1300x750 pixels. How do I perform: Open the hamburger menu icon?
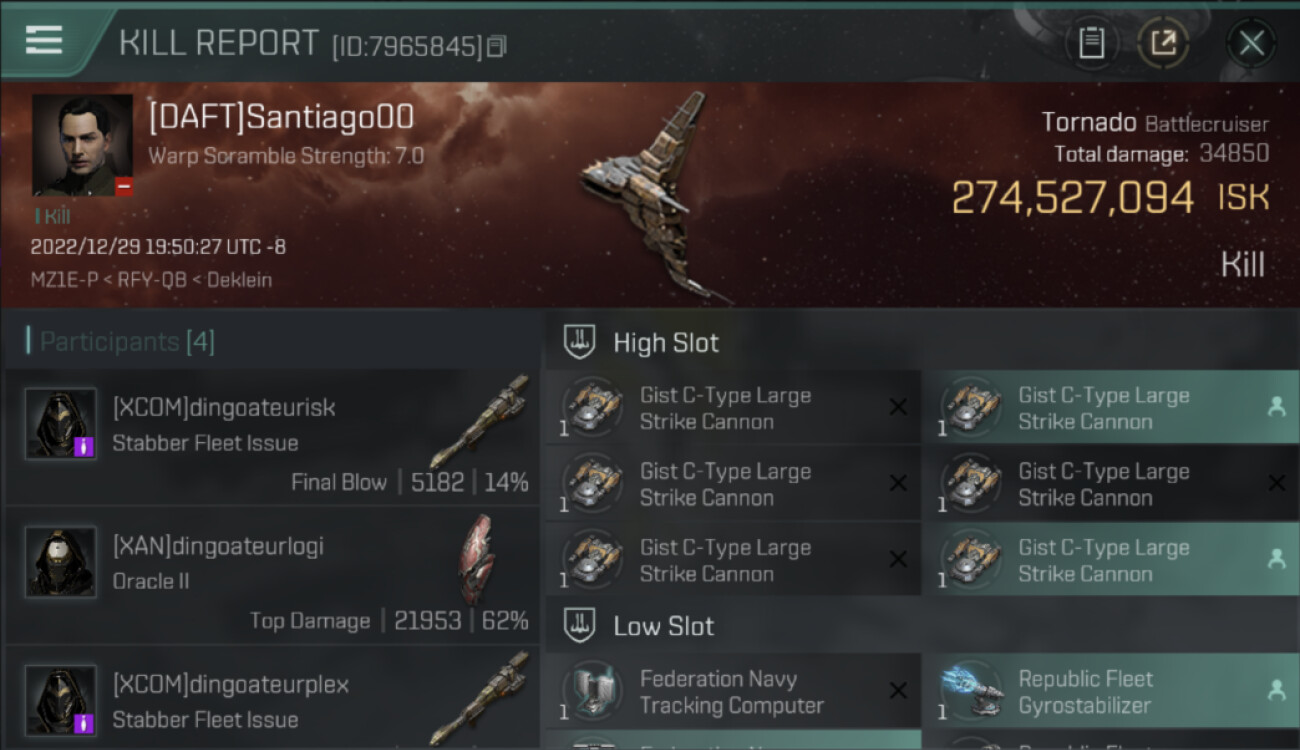pyautogui.click(x=44, y=40)
